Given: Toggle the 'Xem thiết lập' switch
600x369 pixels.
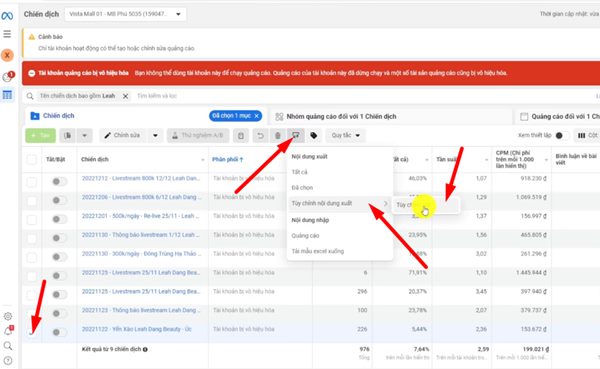Looking at the screenshot, I should click(x=561, y=136).
